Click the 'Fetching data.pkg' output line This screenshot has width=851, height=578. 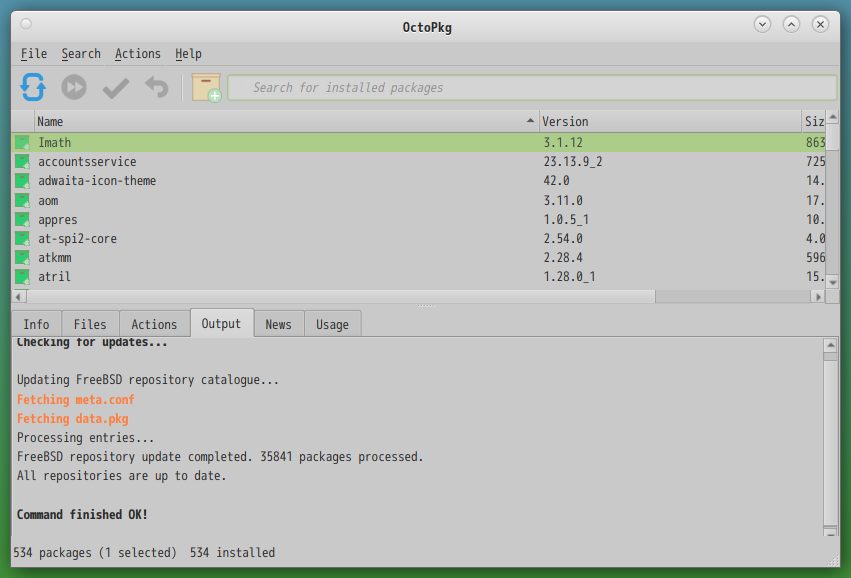pyautogui.click(x=73, y=419)
